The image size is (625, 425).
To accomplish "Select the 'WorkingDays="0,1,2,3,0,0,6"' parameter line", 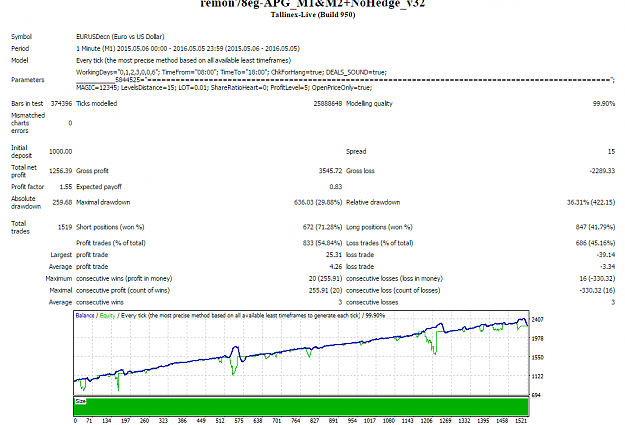I will point(231,72).
